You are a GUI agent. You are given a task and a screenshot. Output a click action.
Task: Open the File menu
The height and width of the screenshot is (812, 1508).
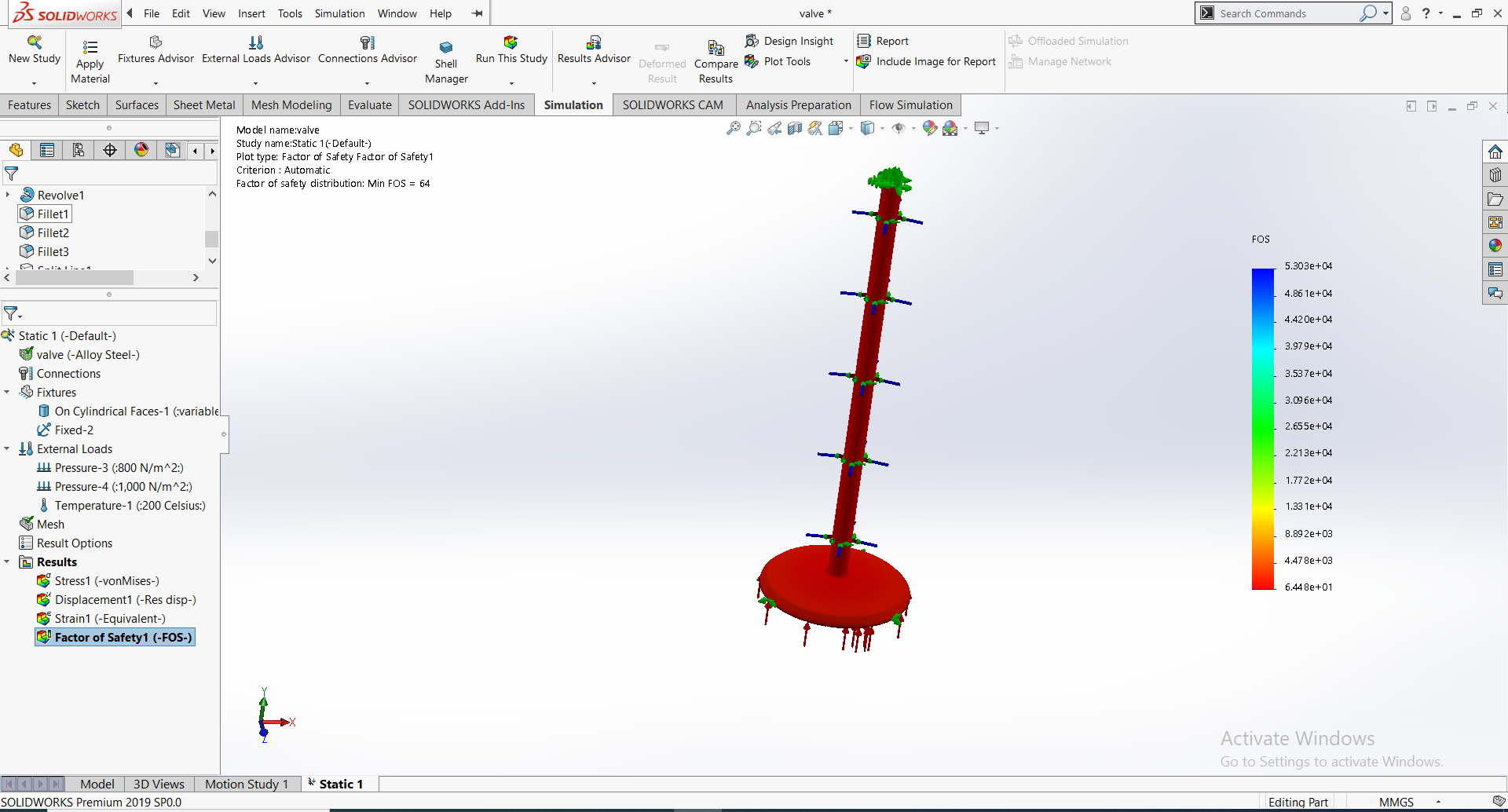(x=152, y=13)
